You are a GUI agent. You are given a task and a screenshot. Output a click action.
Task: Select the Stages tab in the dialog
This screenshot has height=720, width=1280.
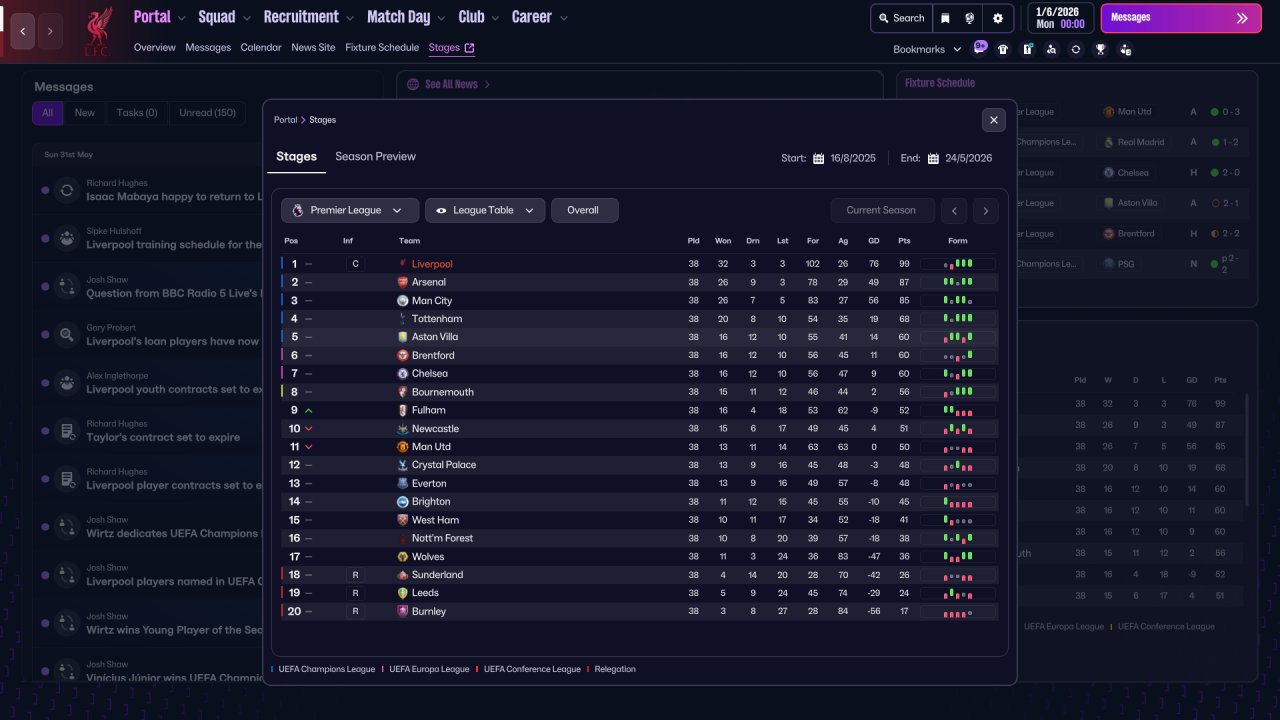coord(297,157)
